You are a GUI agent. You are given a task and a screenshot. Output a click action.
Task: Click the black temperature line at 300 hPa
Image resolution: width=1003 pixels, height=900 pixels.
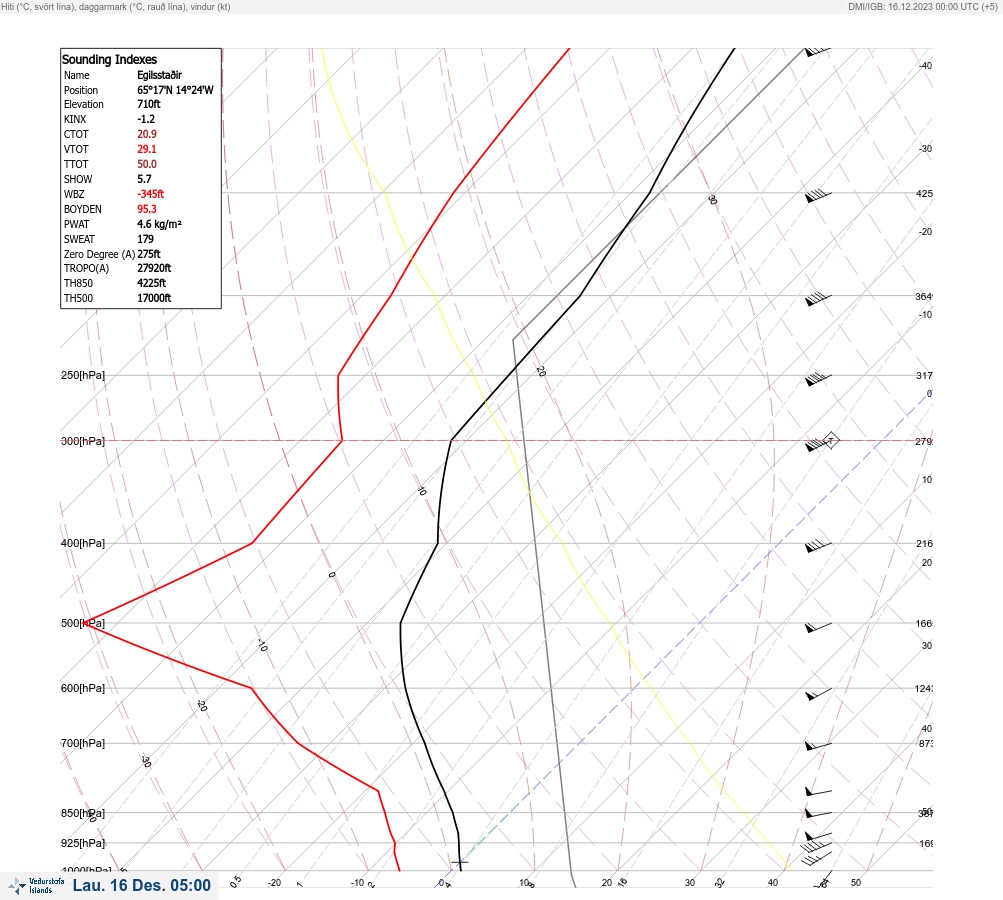452,441
